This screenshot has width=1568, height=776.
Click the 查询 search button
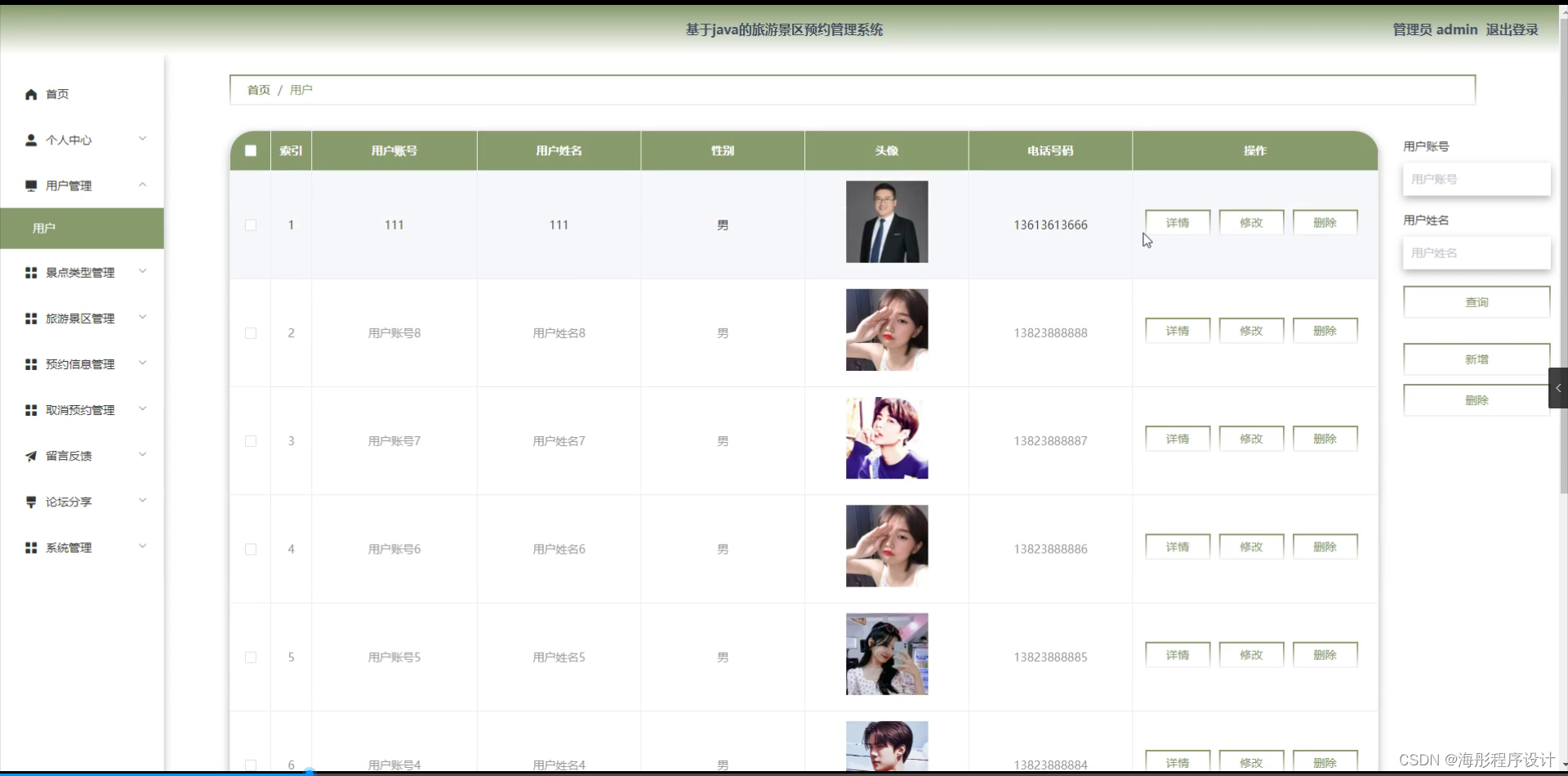coord(1477,302)
